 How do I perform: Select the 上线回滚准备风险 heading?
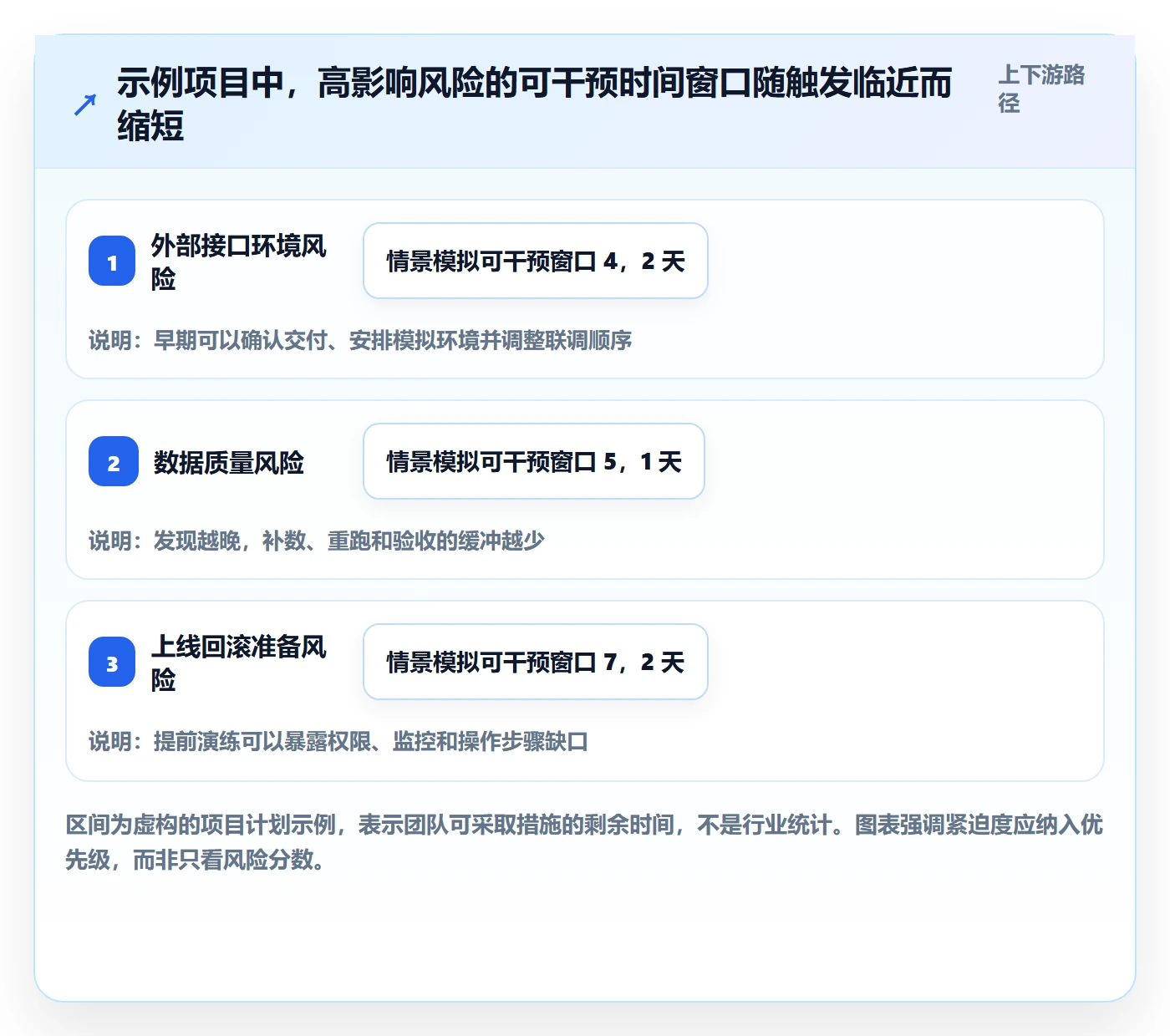click(239, 663)
